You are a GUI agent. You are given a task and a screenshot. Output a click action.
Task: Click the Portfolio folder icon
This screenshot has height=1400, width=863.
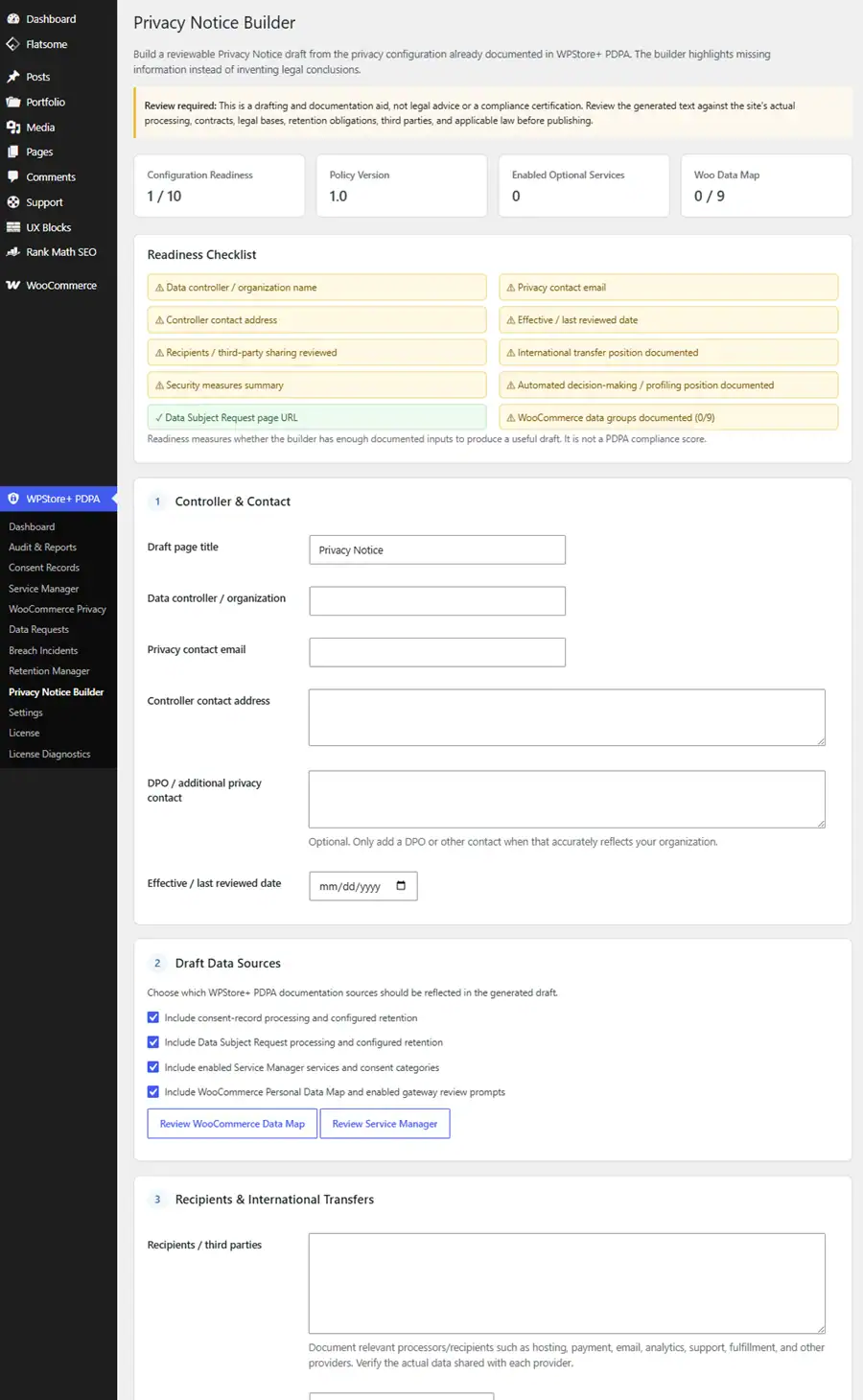coord(13,102)
